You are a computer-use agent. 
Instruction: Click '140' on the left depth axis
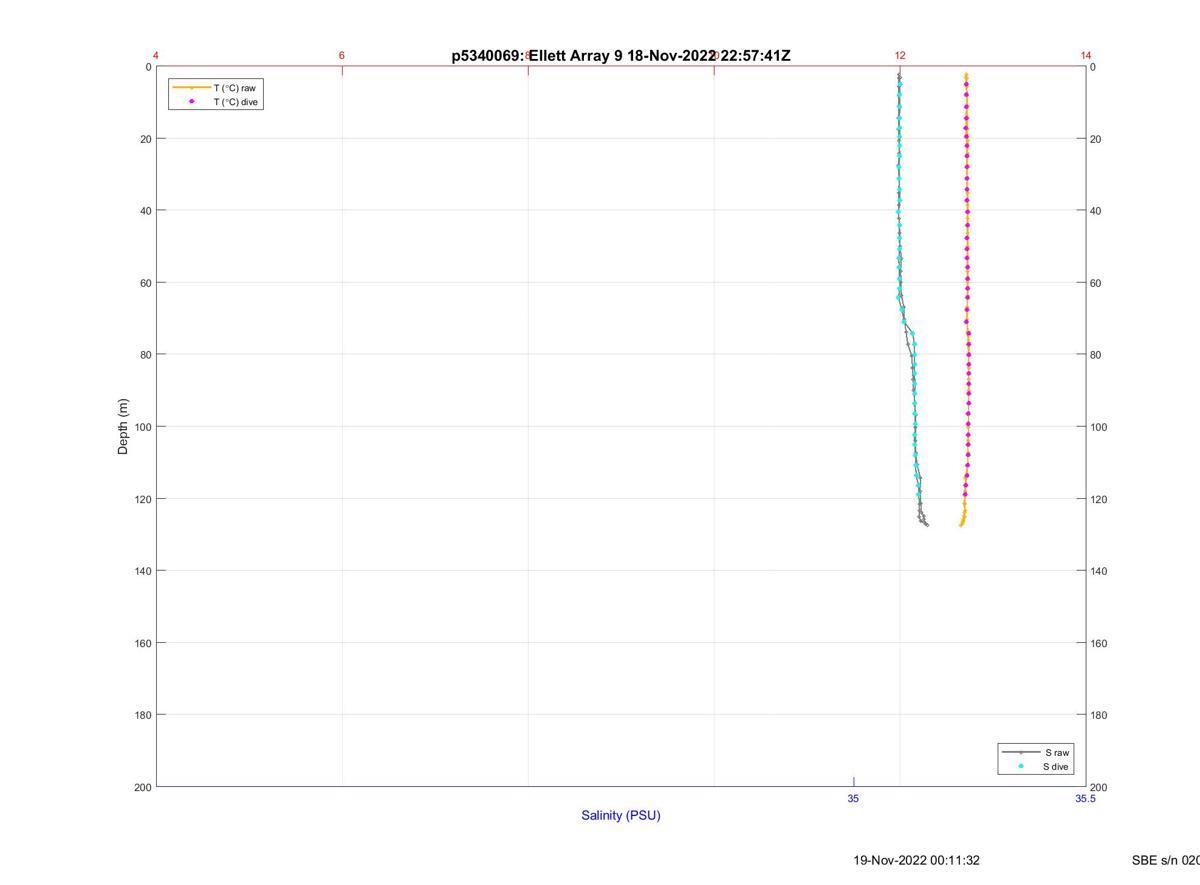point(142,571)
